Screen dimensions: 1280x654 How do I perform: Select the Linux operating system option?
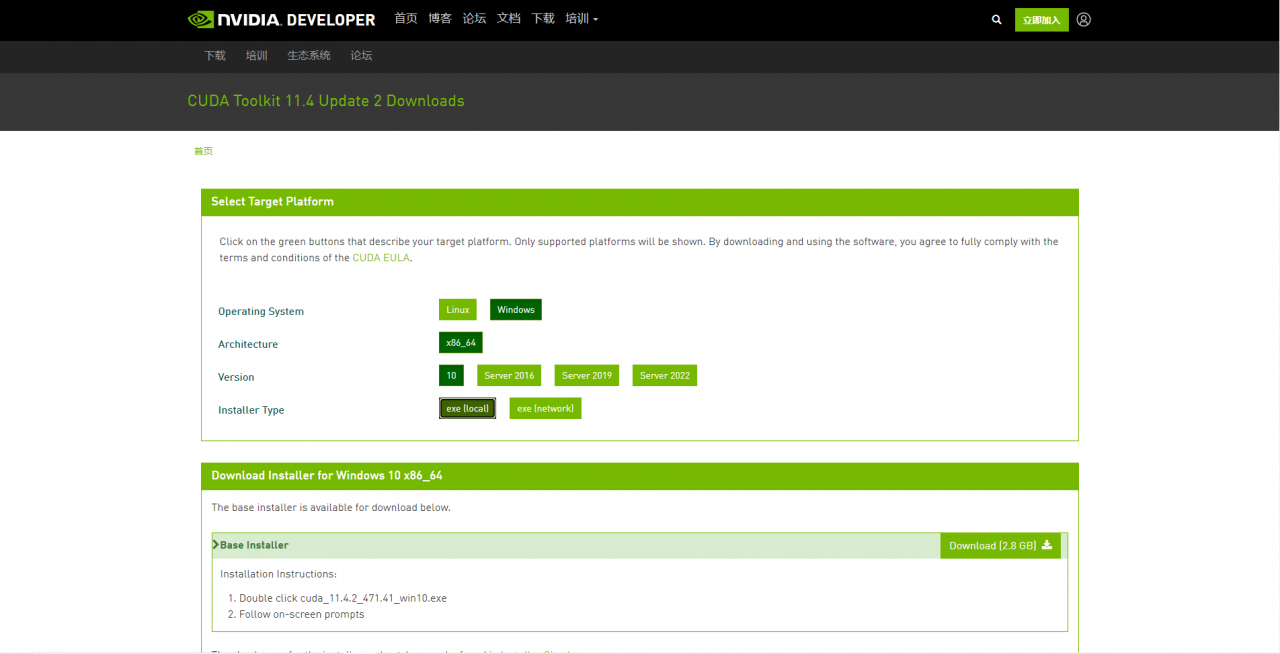click(458, 310)
